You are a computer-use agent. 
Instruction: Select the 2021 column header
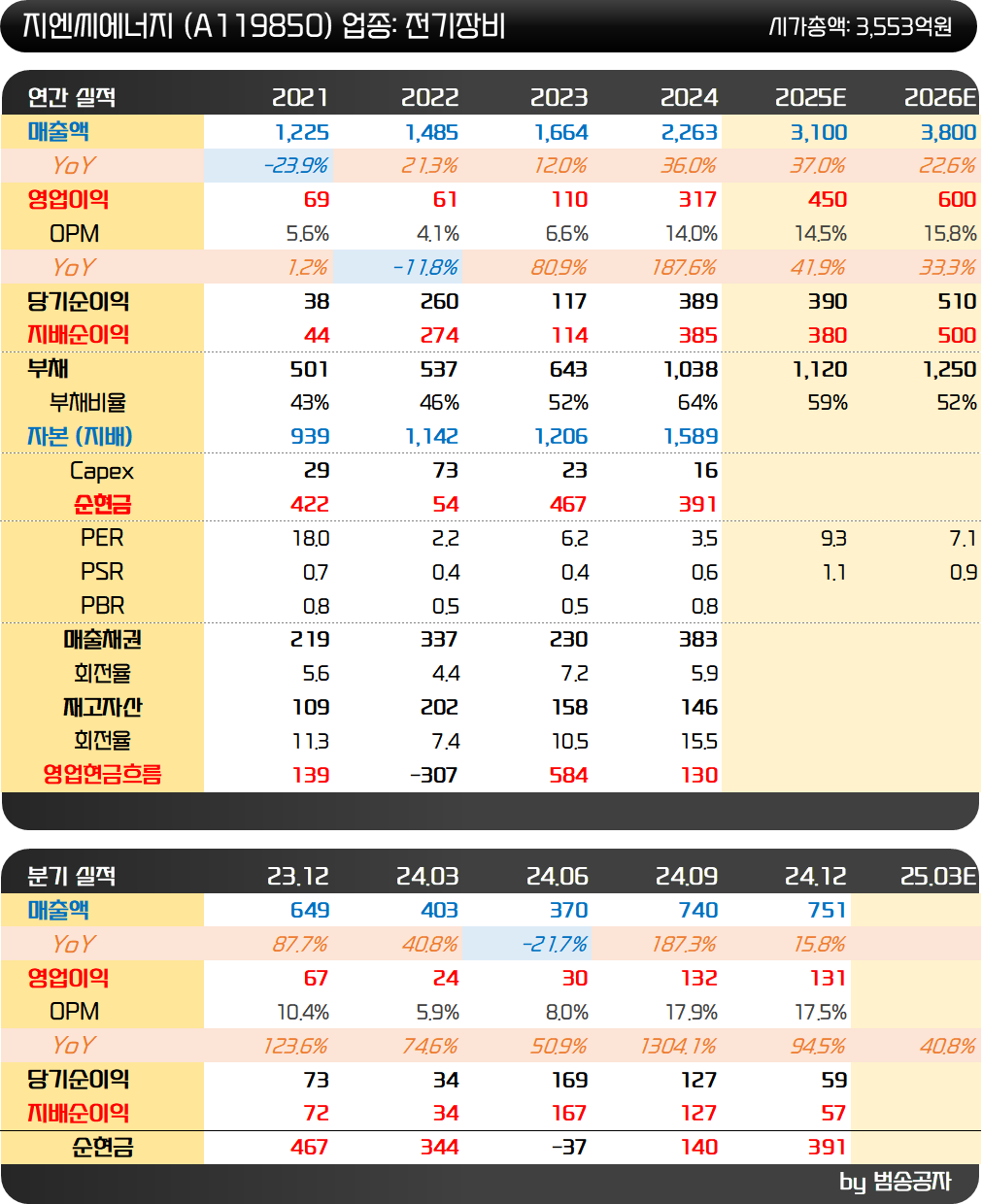(300, 97)
